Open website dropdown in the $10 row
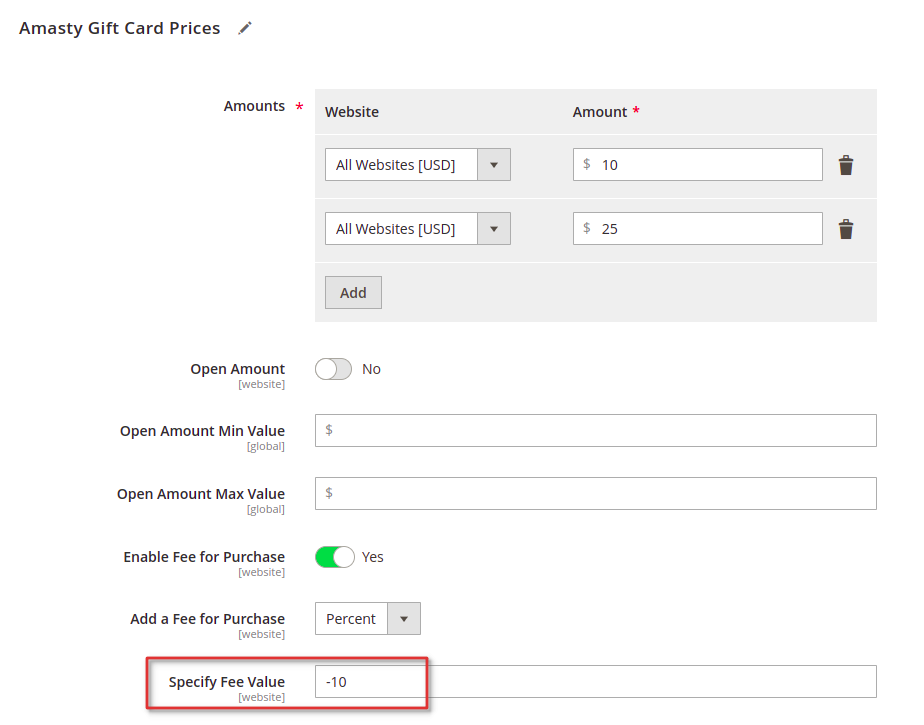Screen dimensions: 924x725 click(418, 164)
